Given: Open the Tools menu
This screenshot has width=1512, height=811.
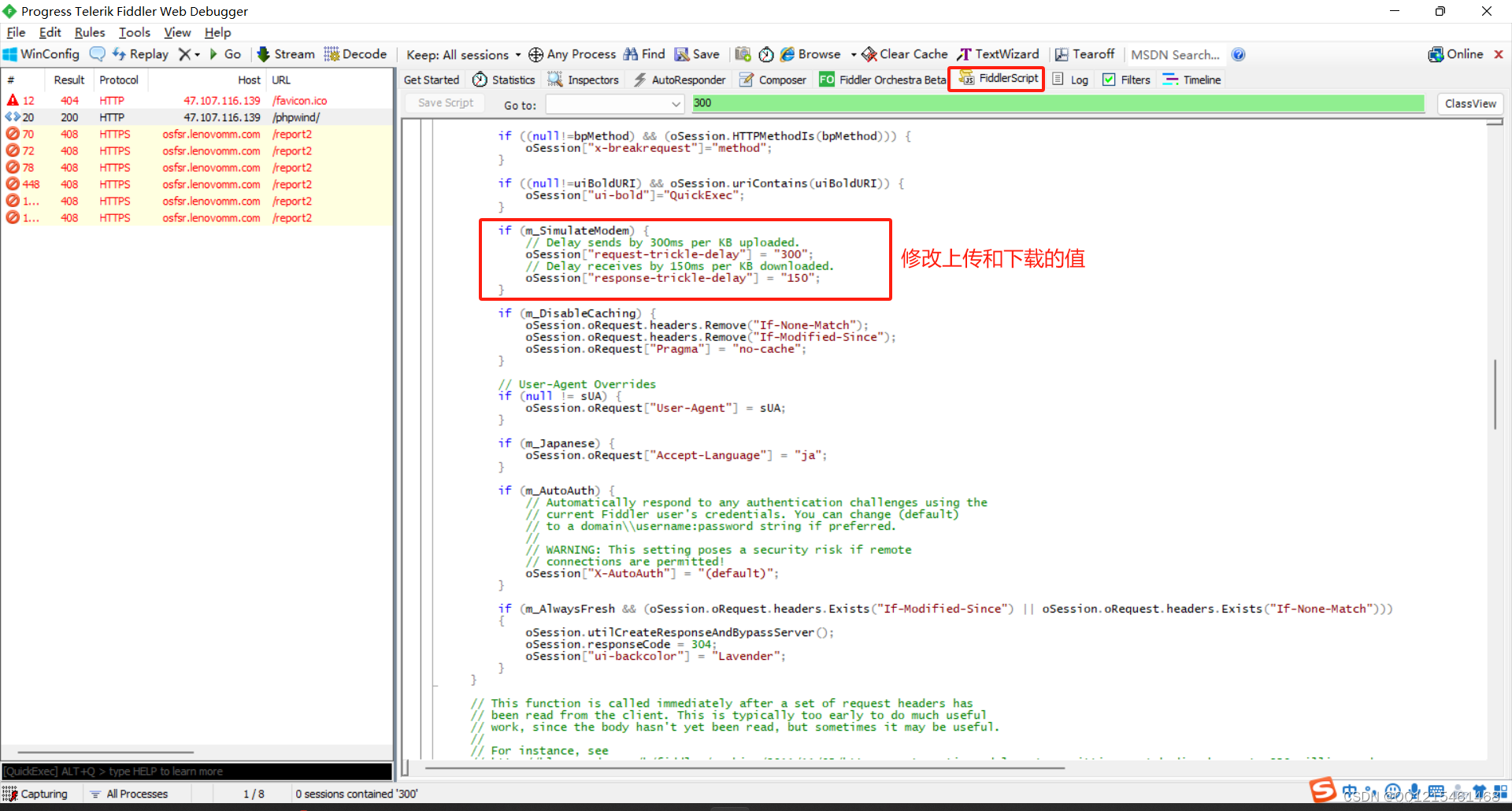Looking at the screenshot, I should [135, 32].
